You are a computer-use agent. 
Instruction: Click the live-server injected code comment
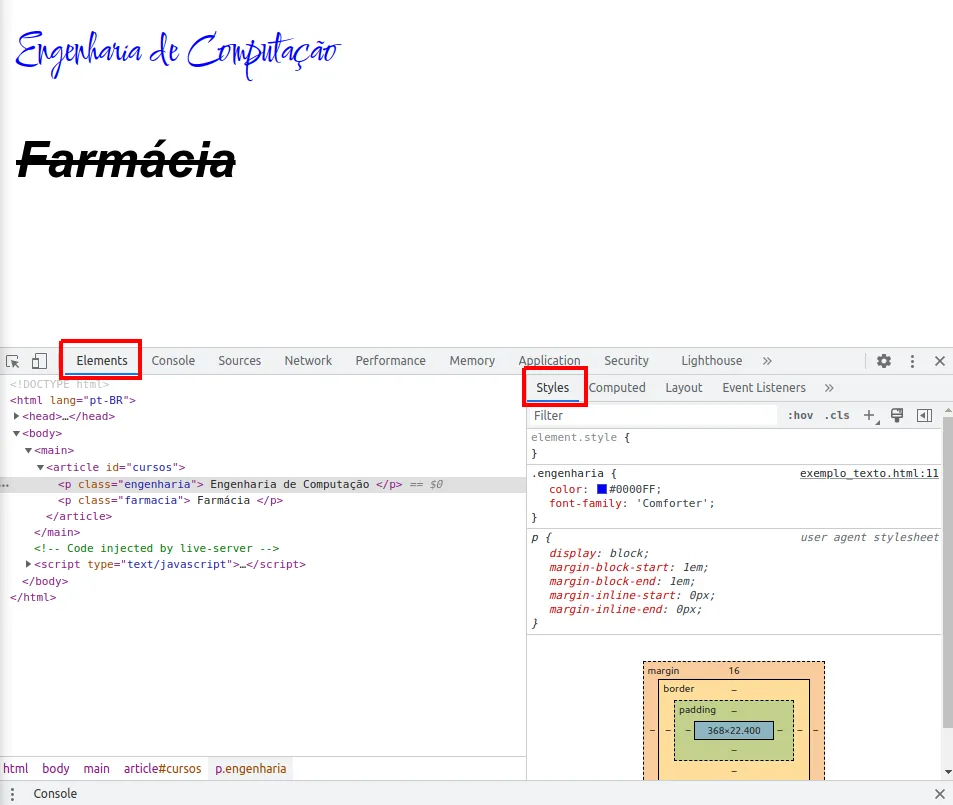click(156, 548)
